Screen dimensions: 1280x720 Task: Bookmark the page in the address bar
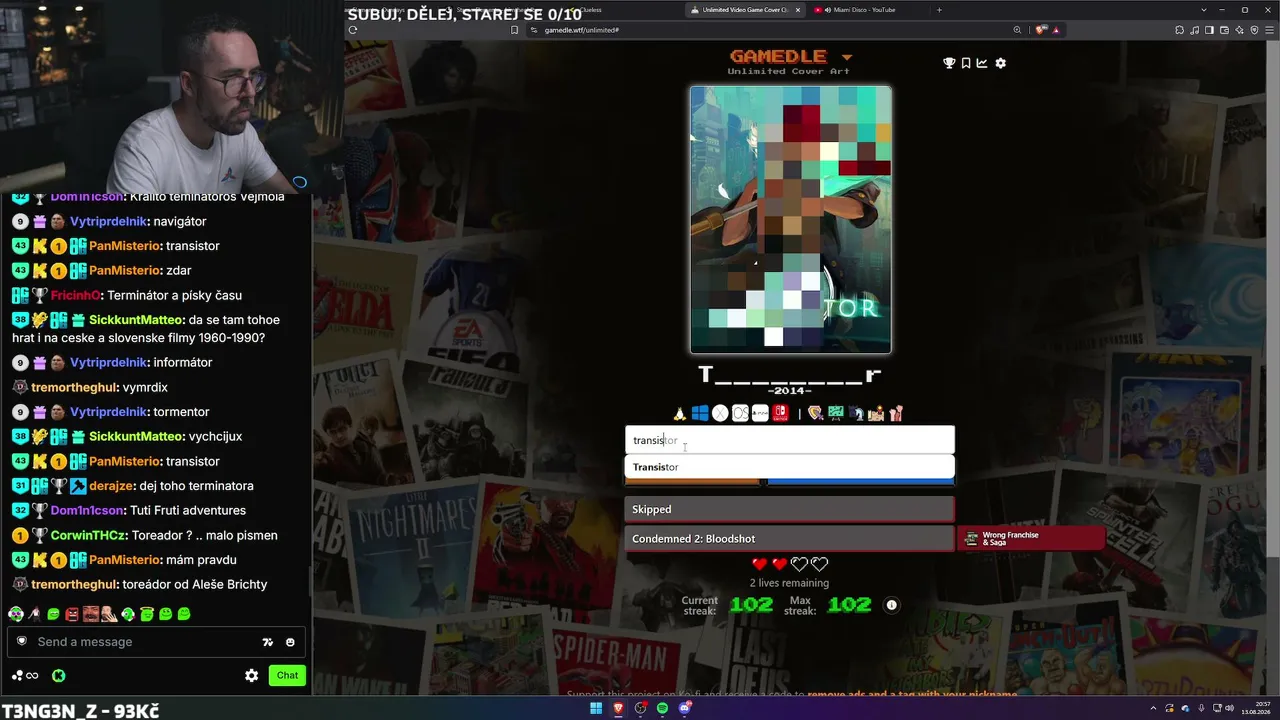point(515,30)
